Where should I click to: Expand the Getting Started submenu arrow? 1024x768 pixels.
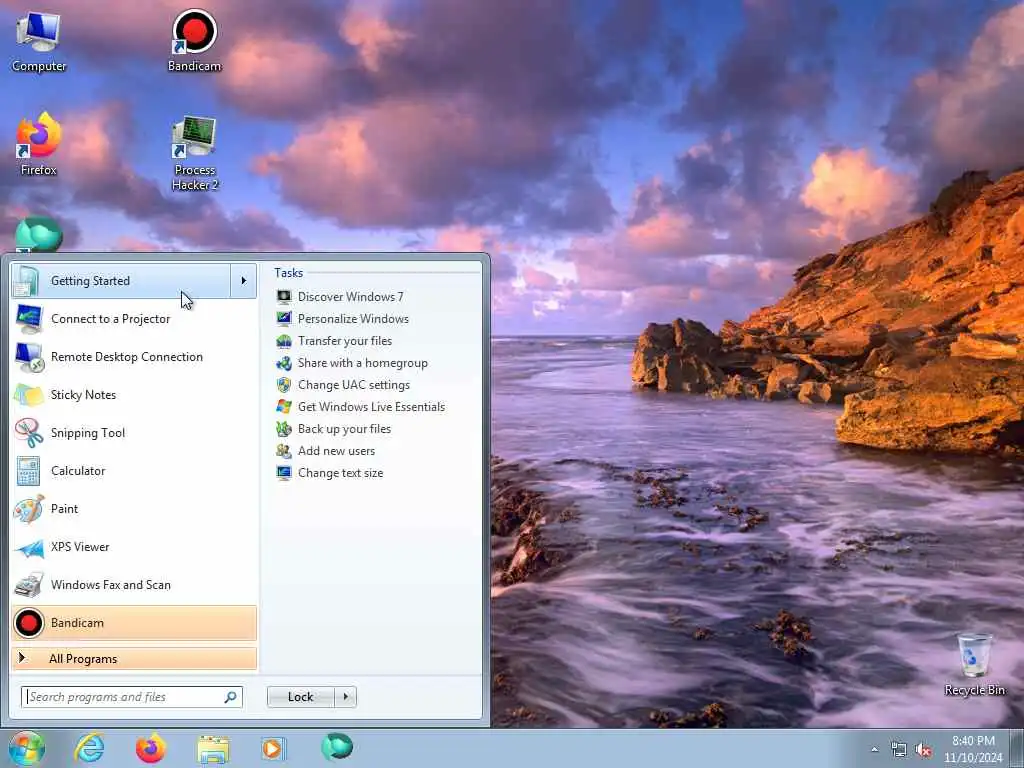(x=244, y=281)
